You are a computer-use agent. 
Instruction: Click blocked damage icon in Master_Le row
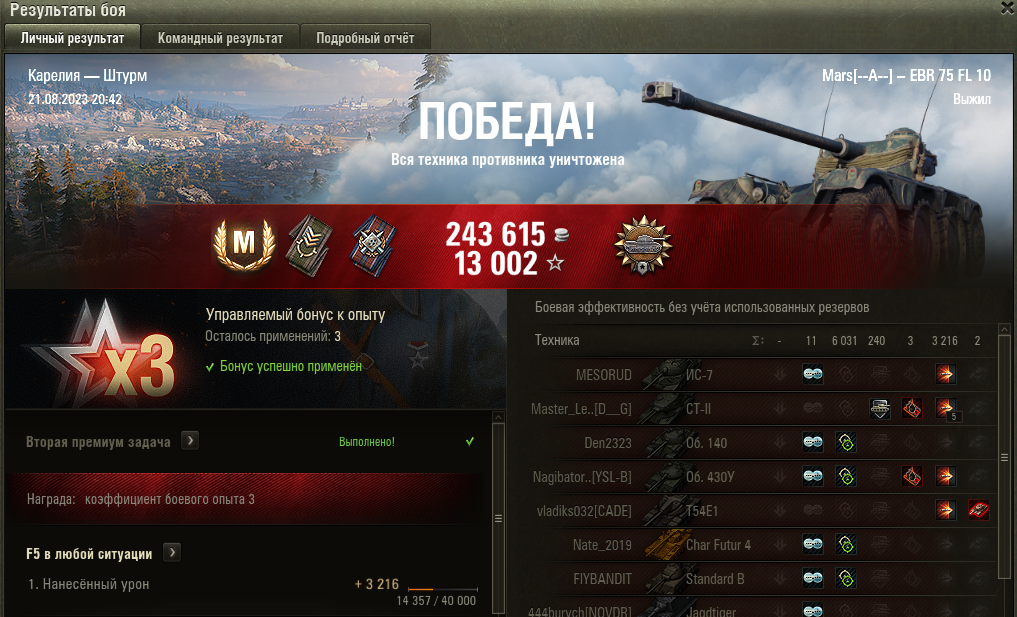click(879, 409)
